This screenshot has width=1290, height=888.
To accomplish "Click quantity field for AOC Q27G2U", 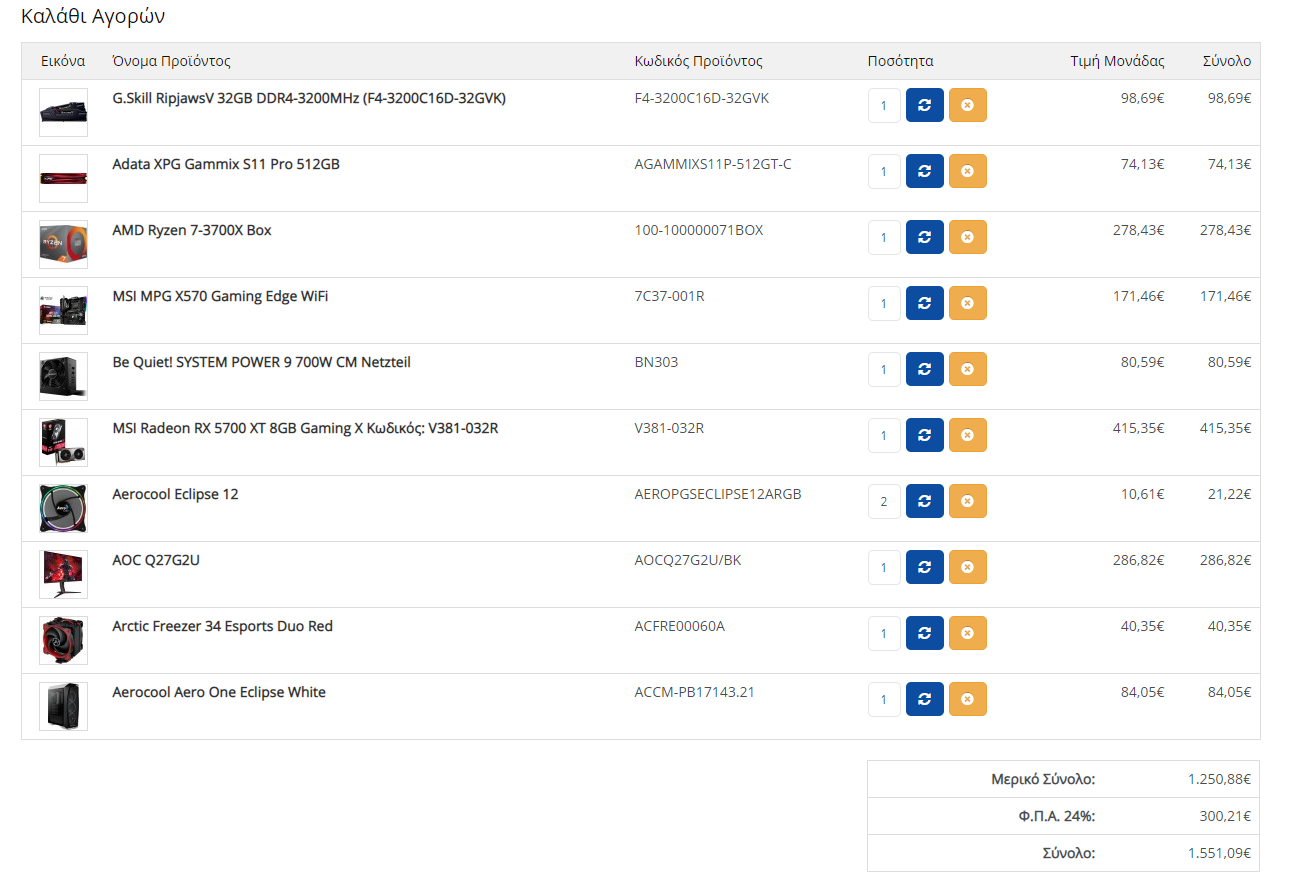I will tap(884, 567).
